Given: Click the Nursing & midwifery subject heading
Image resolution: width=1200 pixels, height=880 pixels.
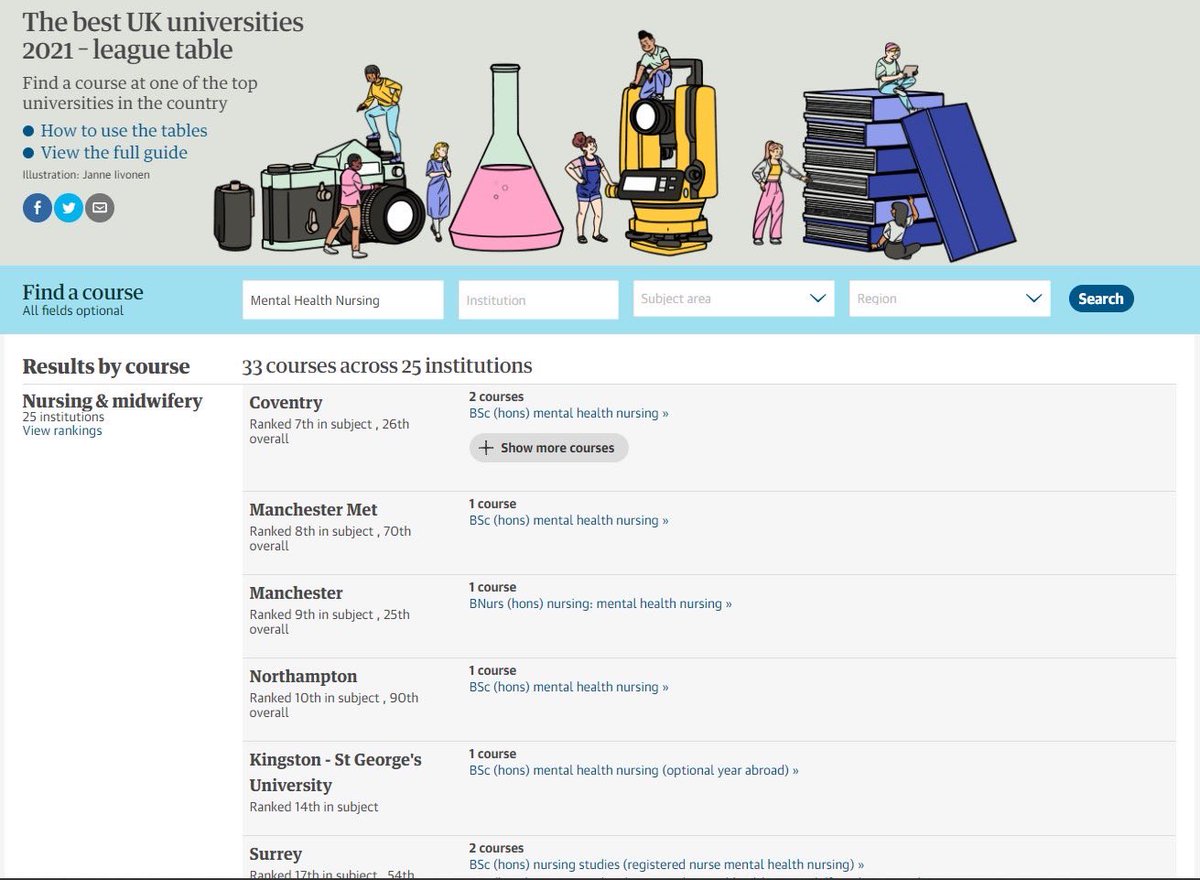Looking at the screenshot, I should pyautogui.click(x=112, y=401).
